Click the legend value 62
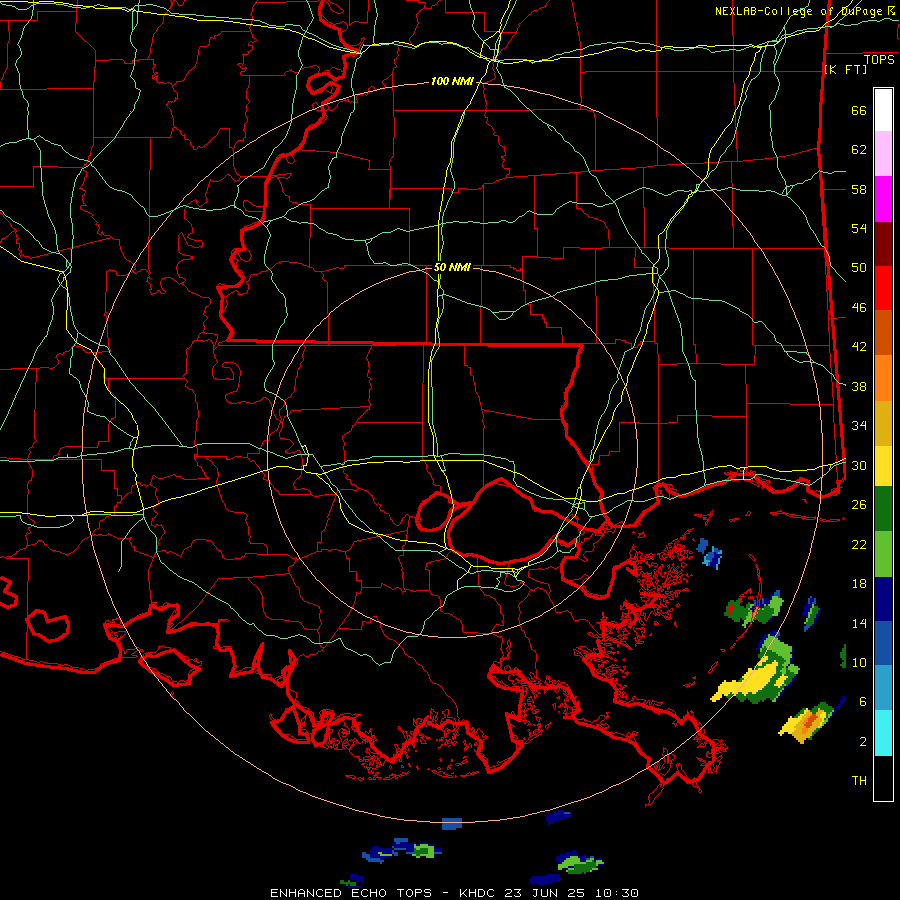 pos(859,150)
